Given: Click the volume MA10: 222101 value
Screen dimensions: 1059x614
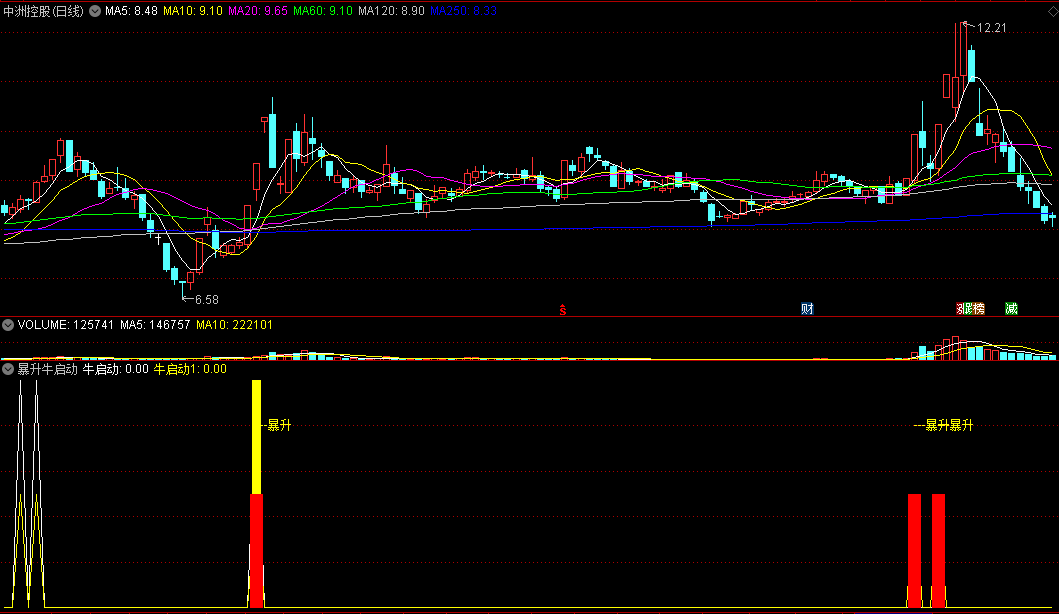Looking at the screenshot, I should click(234, 325).
